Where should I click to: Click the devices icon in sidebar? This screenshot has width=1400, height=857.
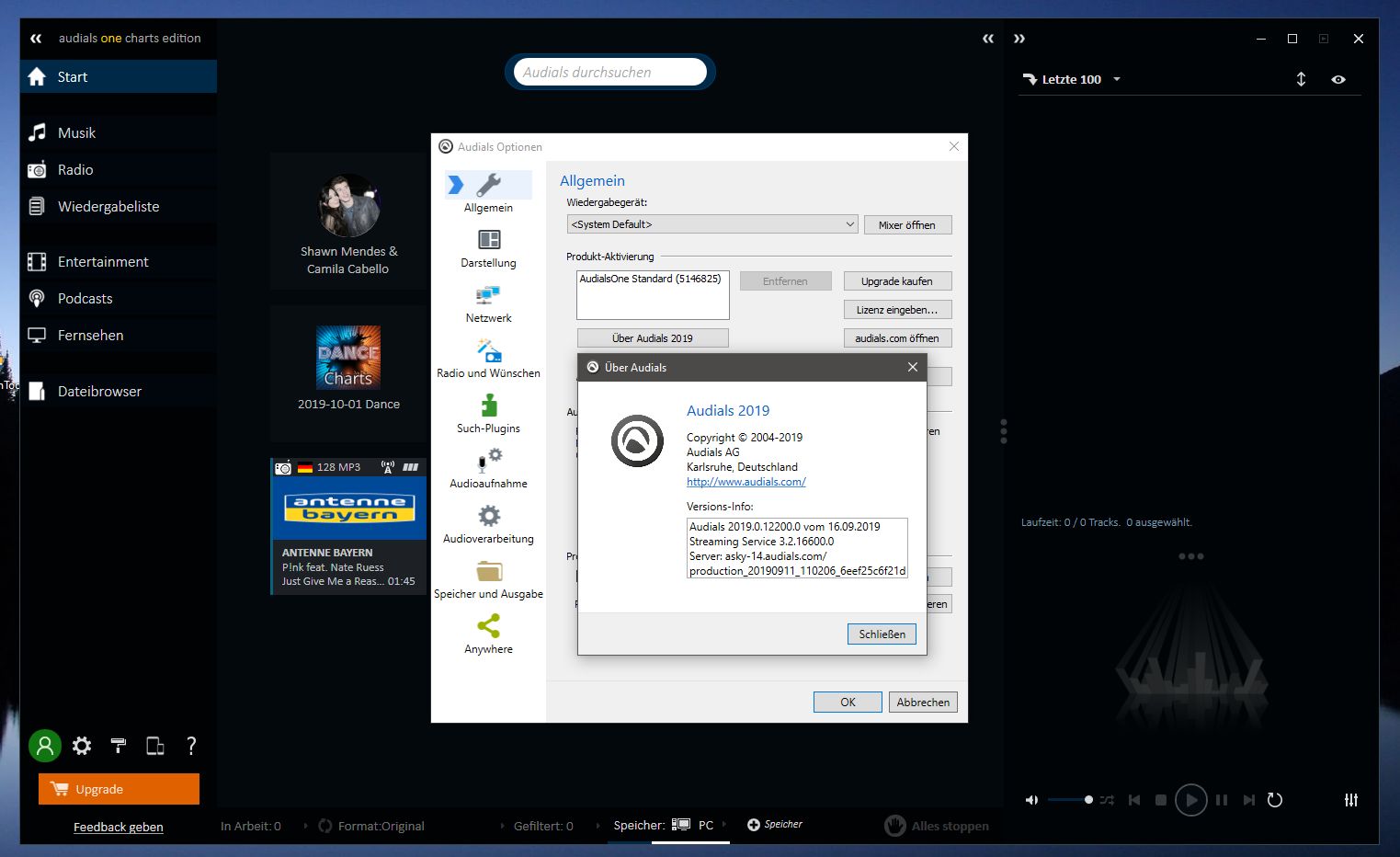[155, 746]
